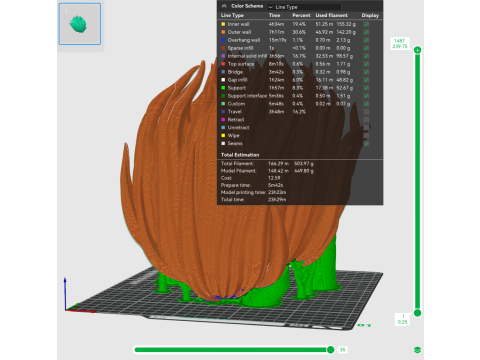Hide Overhang wall lines via its checkbox
This screenshot has width=480, height=360.
(366, 40)
